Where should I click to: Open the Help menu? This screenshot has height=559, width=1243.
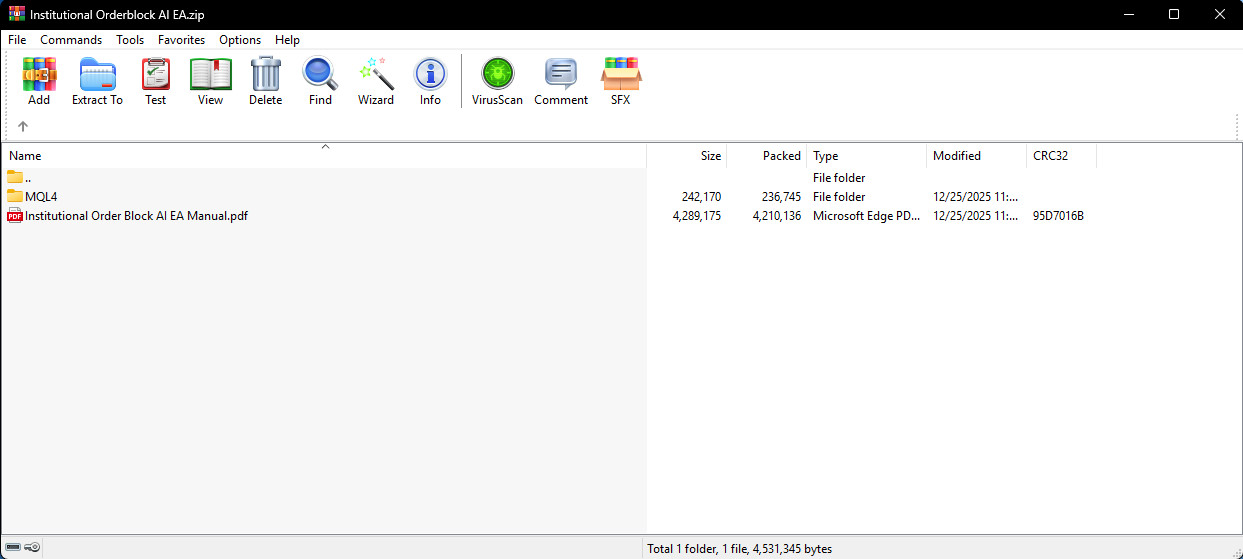pyautogui.click(x=287, y=40)
